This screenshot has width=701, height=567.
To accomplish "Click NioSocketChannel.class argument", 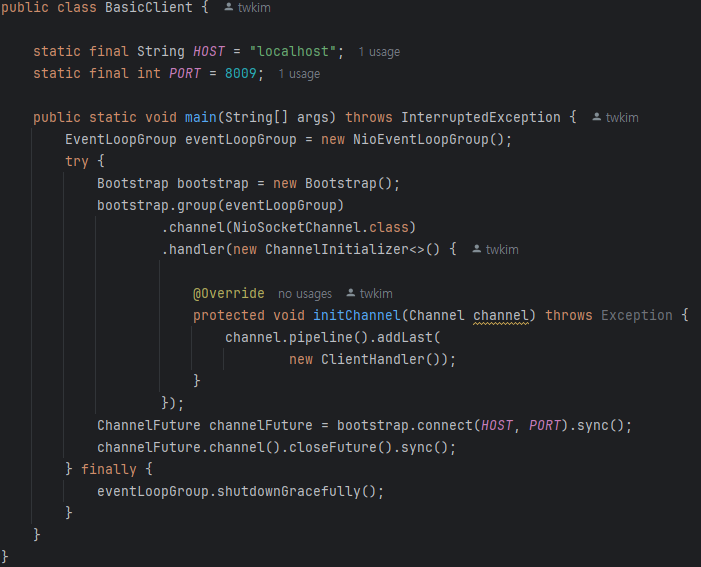I will 321,228.
